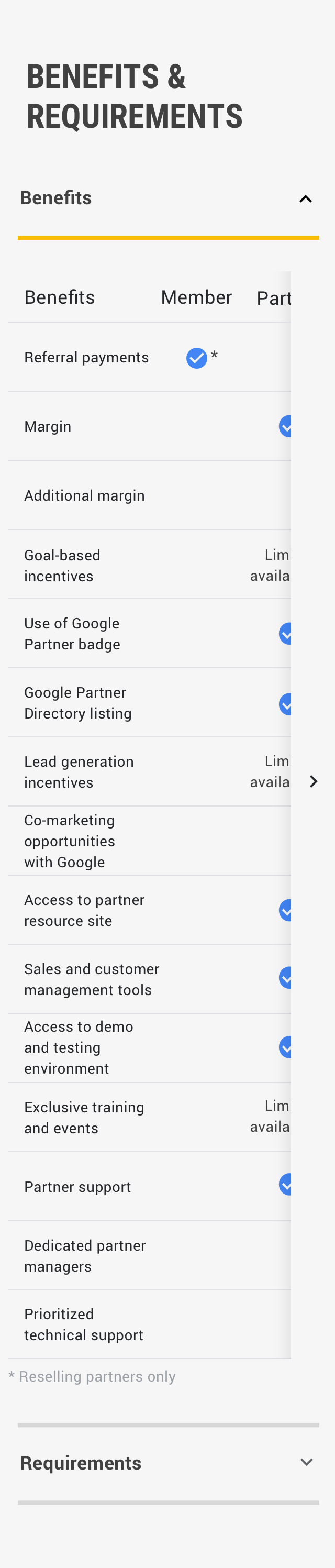Click the Sales and customer tools checkmark

point(285,978)
